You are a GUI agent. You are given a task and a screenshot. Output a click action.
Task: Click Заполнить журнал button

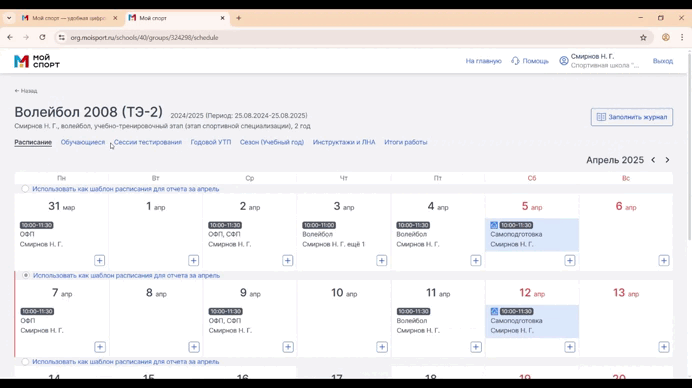pos(632,117)
